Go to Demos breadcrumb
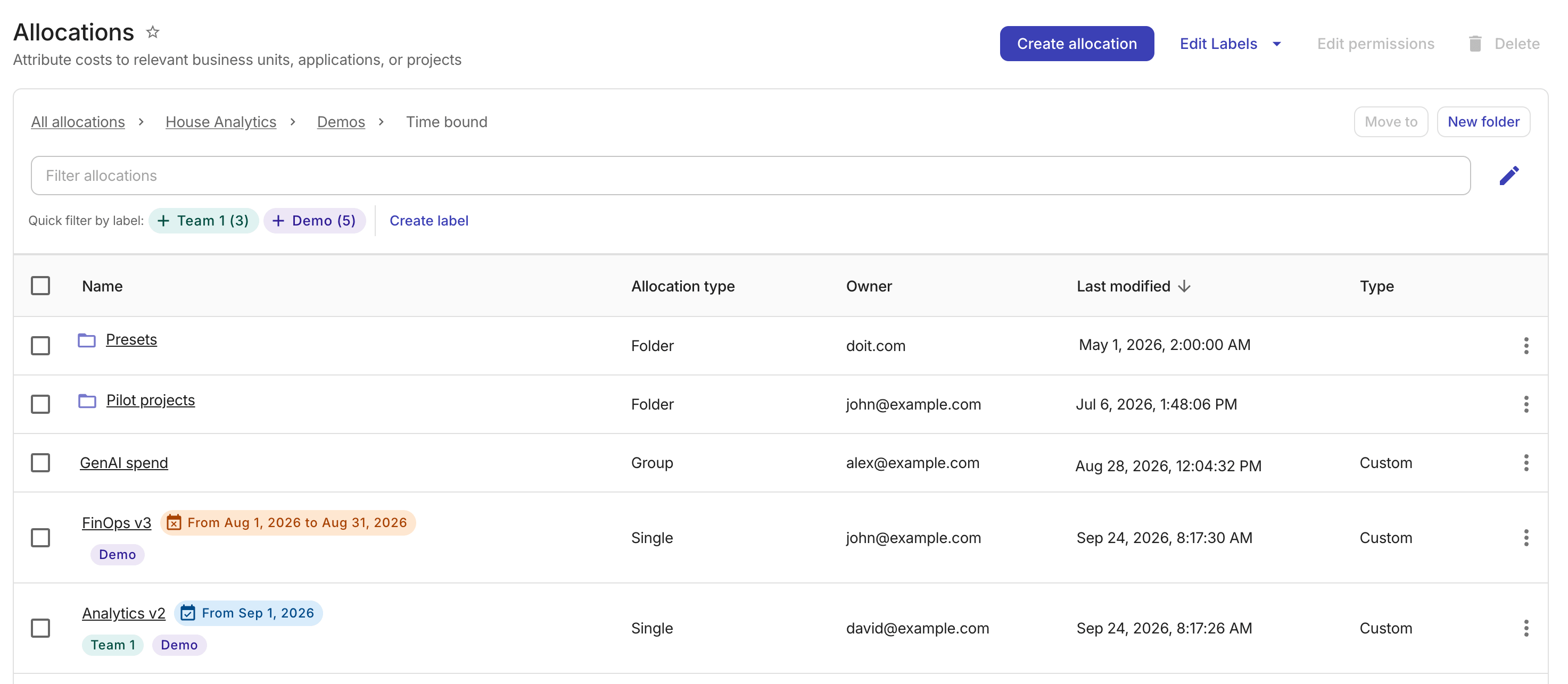The image size is (1568, 684). click(x=341, y=122)
